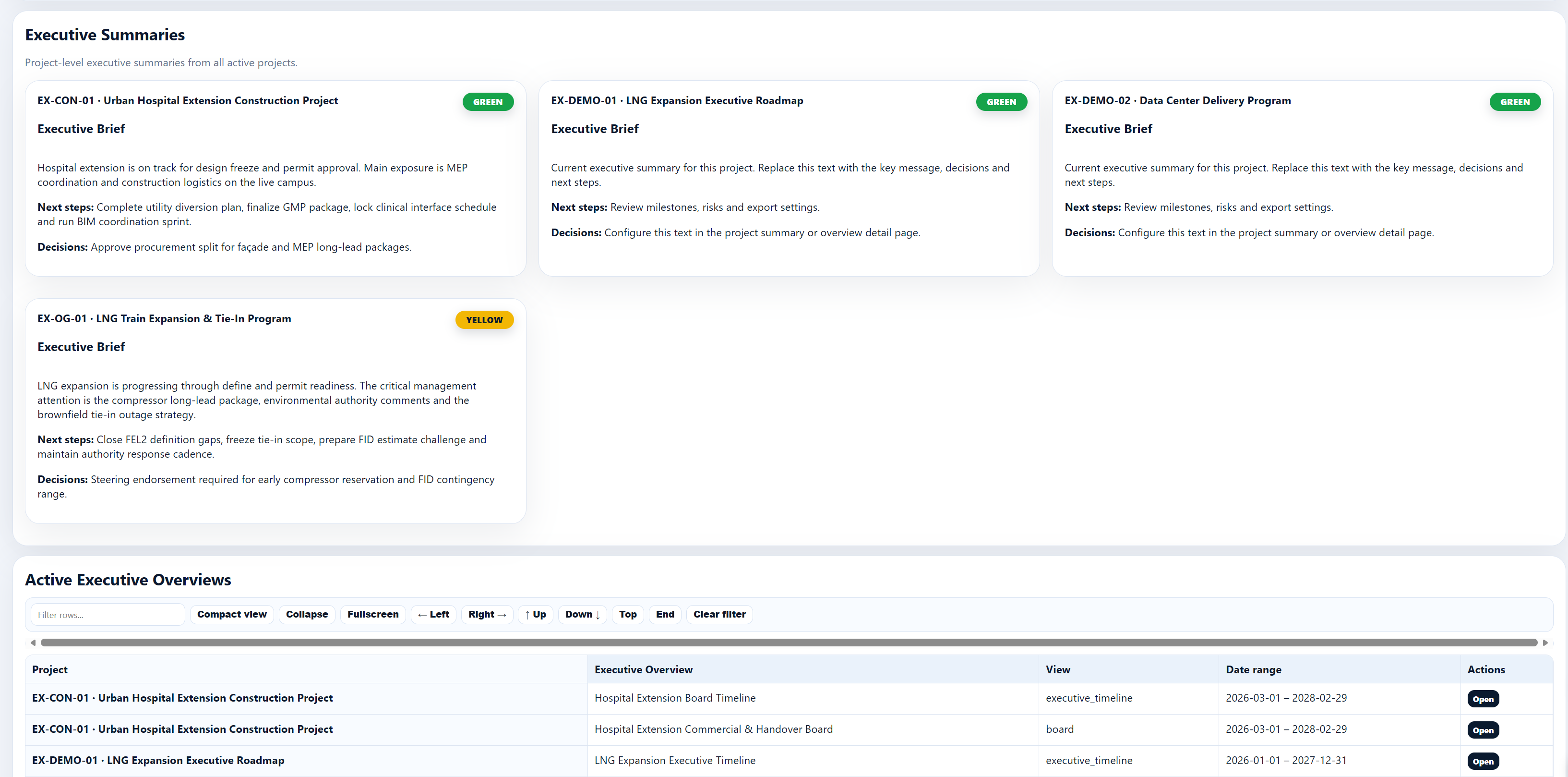Click the GREEN badge on EX-DEMO-01 card
The image size is (1568, 777).
pyautogui.click(x=1001, y=102)
